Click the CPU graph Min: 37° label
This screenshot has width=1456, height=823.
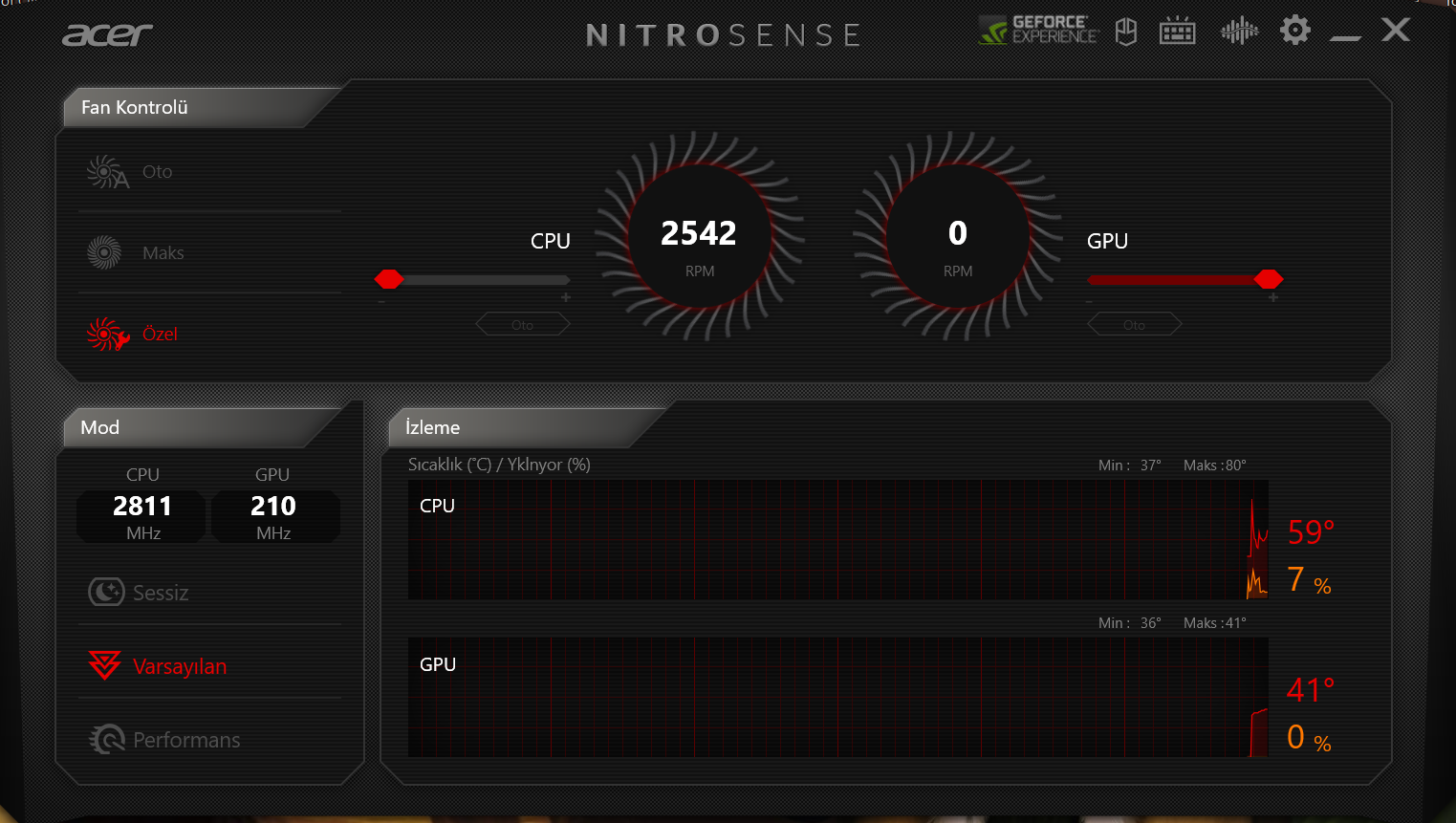[1130, 466]
